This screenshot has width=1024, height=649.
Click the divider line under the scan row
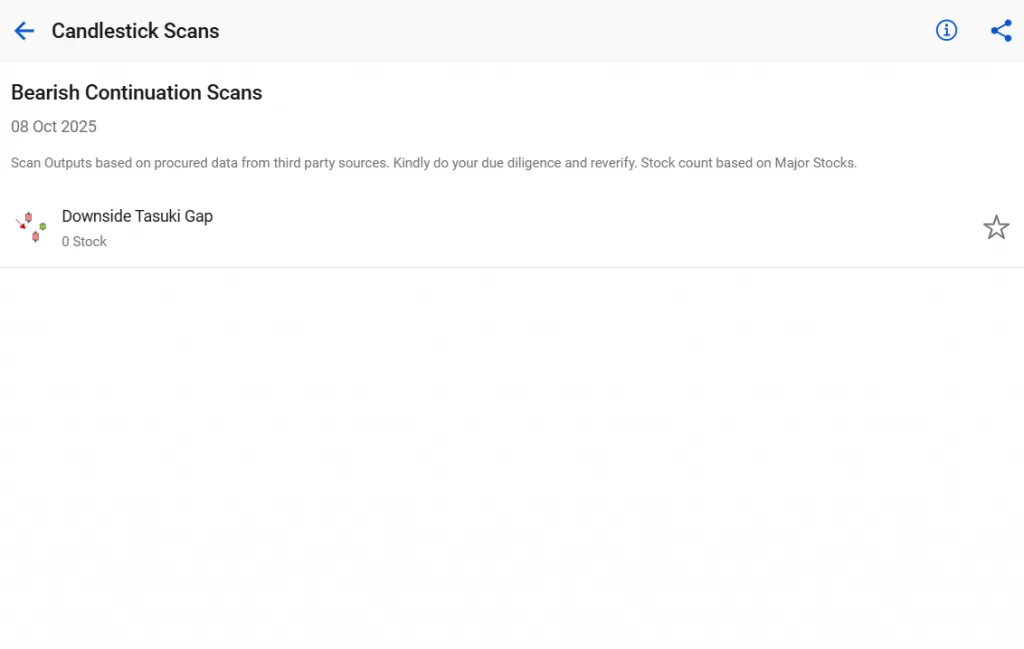512,267
